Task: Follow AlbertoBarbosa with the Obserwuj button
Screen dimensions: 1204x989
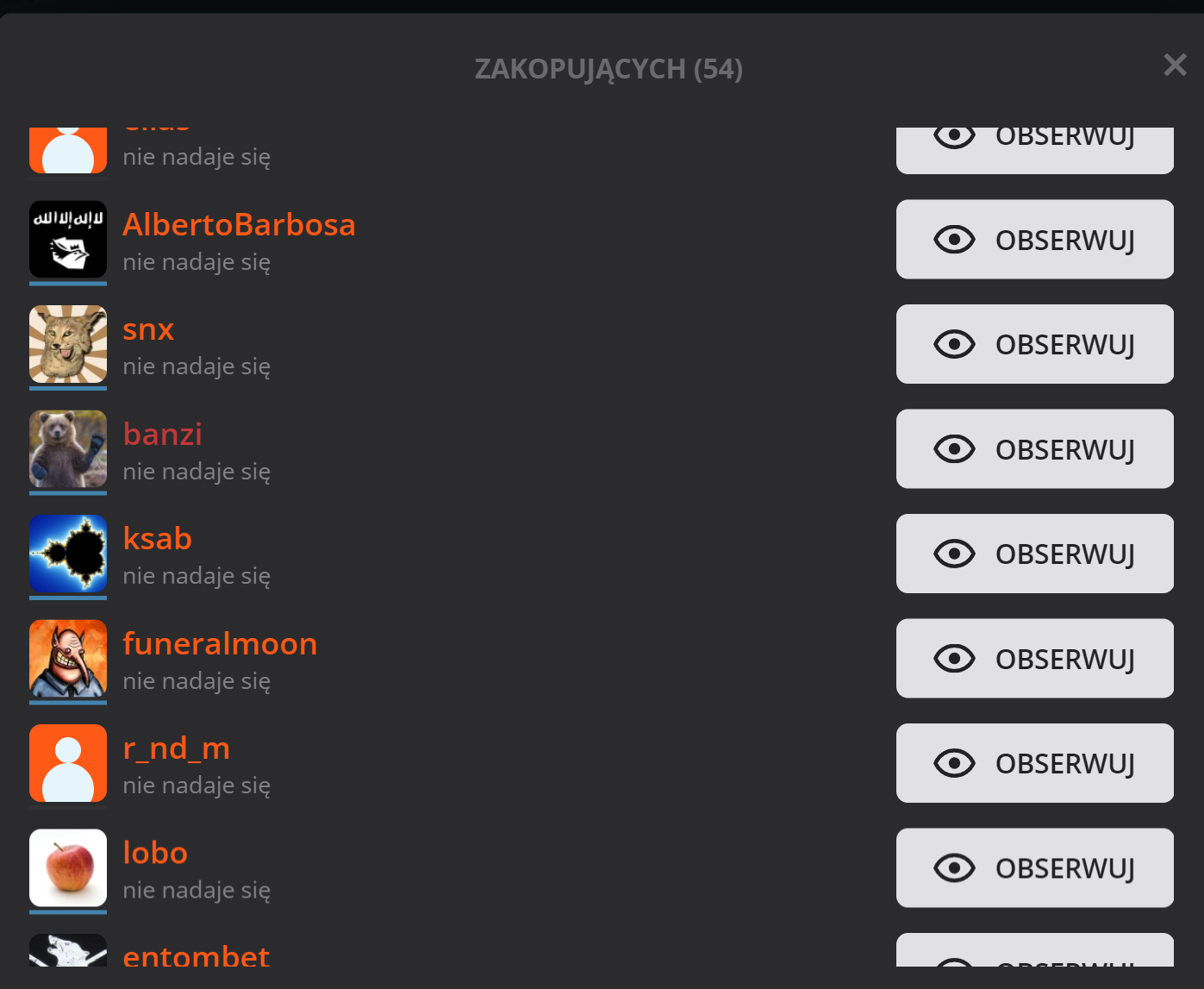Action: click(1034, 240)
